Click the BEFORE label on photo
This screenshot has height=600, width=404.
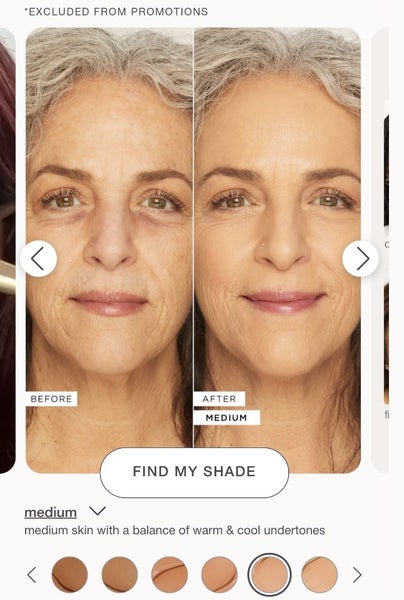51,399
